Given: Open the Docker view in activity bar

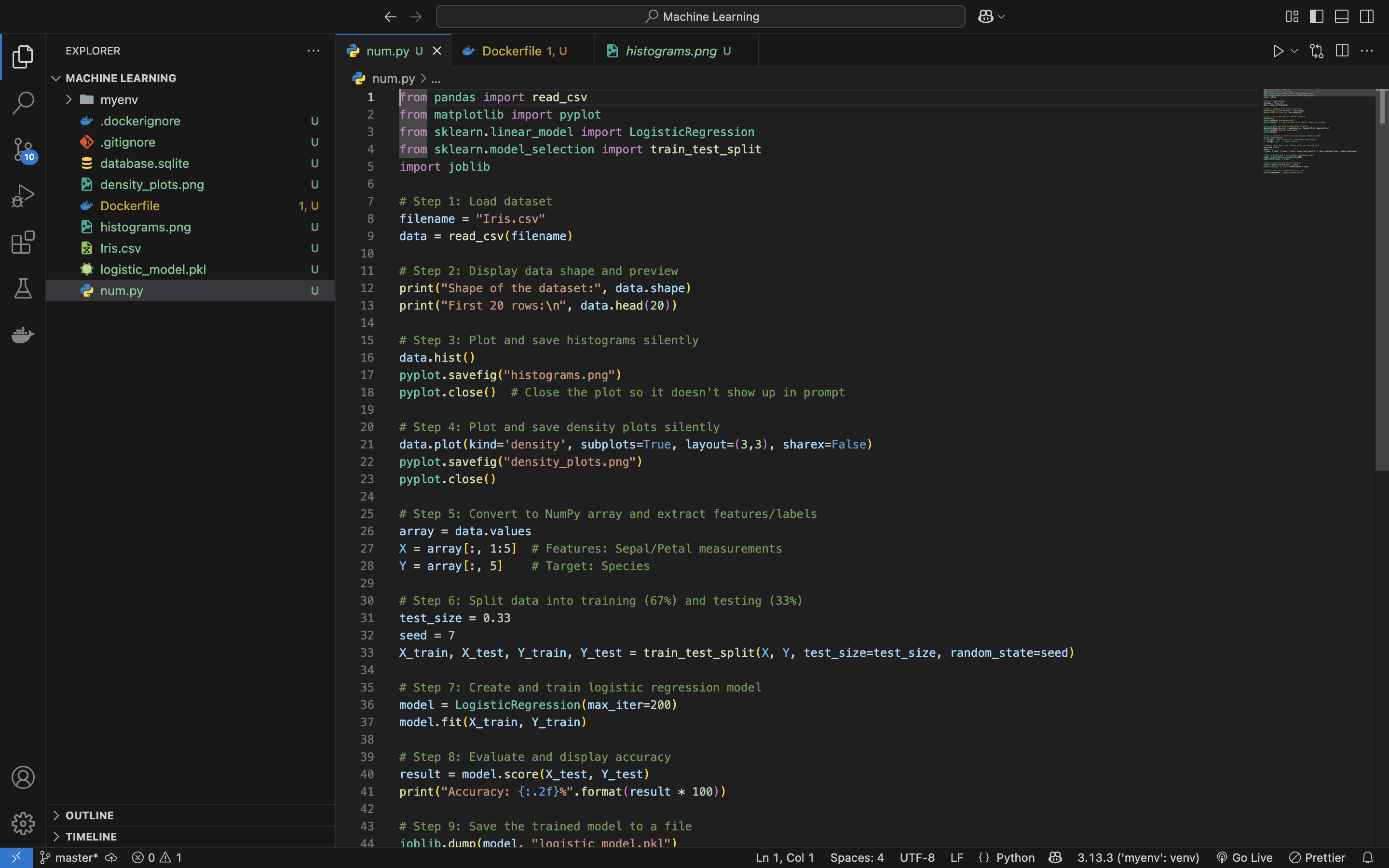Looking at the screenshot, I should (23, 335).
